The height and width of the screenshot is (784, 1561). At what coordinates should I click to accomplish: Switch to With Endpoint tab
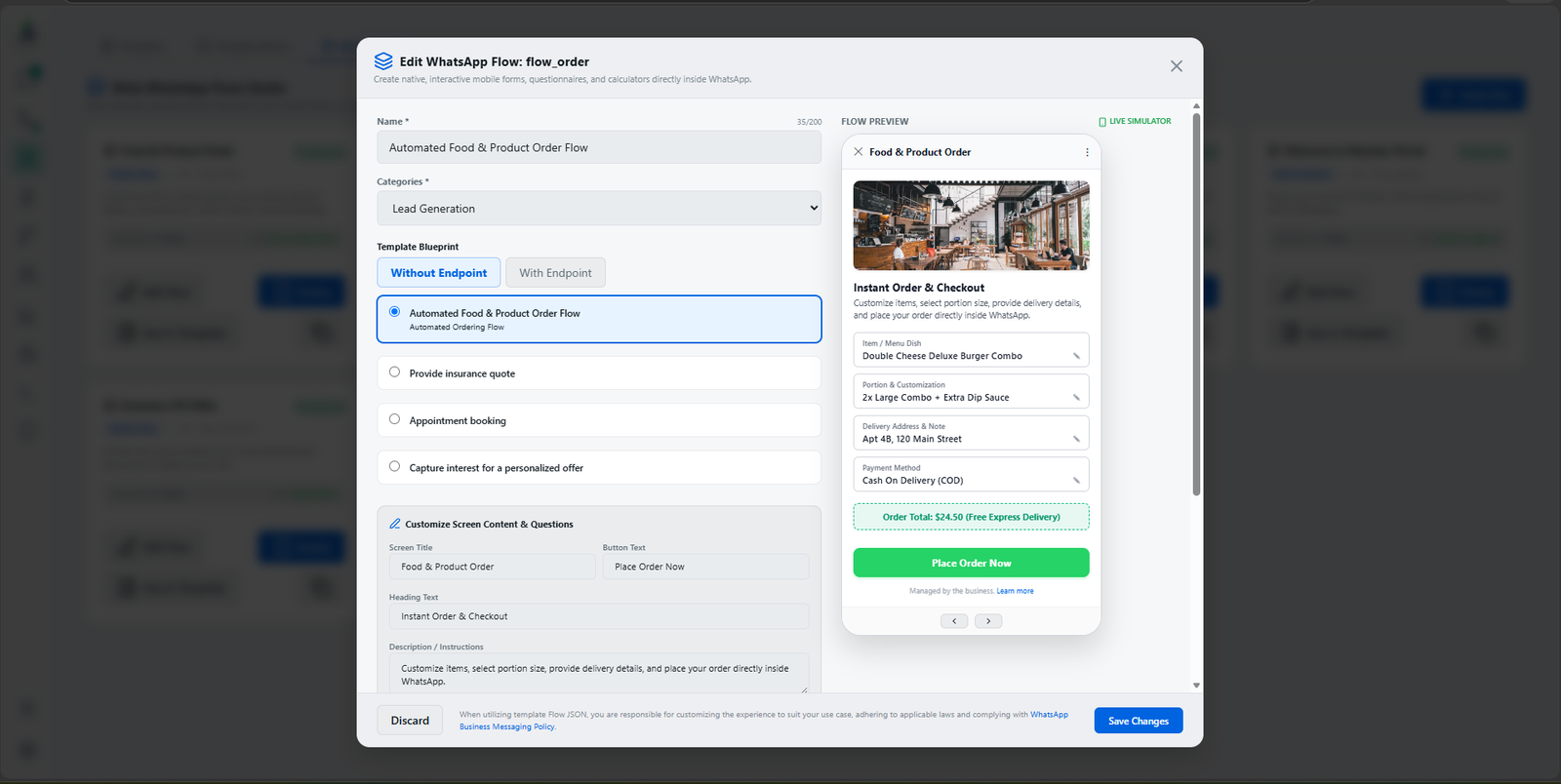pyautogui.click(x=555, y=273)
